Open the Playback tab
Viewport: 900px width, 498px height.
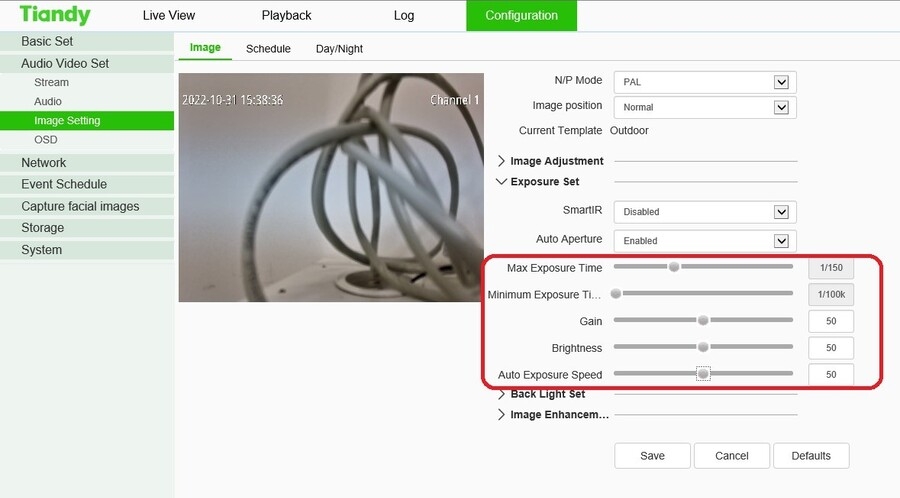pos(286,16)
